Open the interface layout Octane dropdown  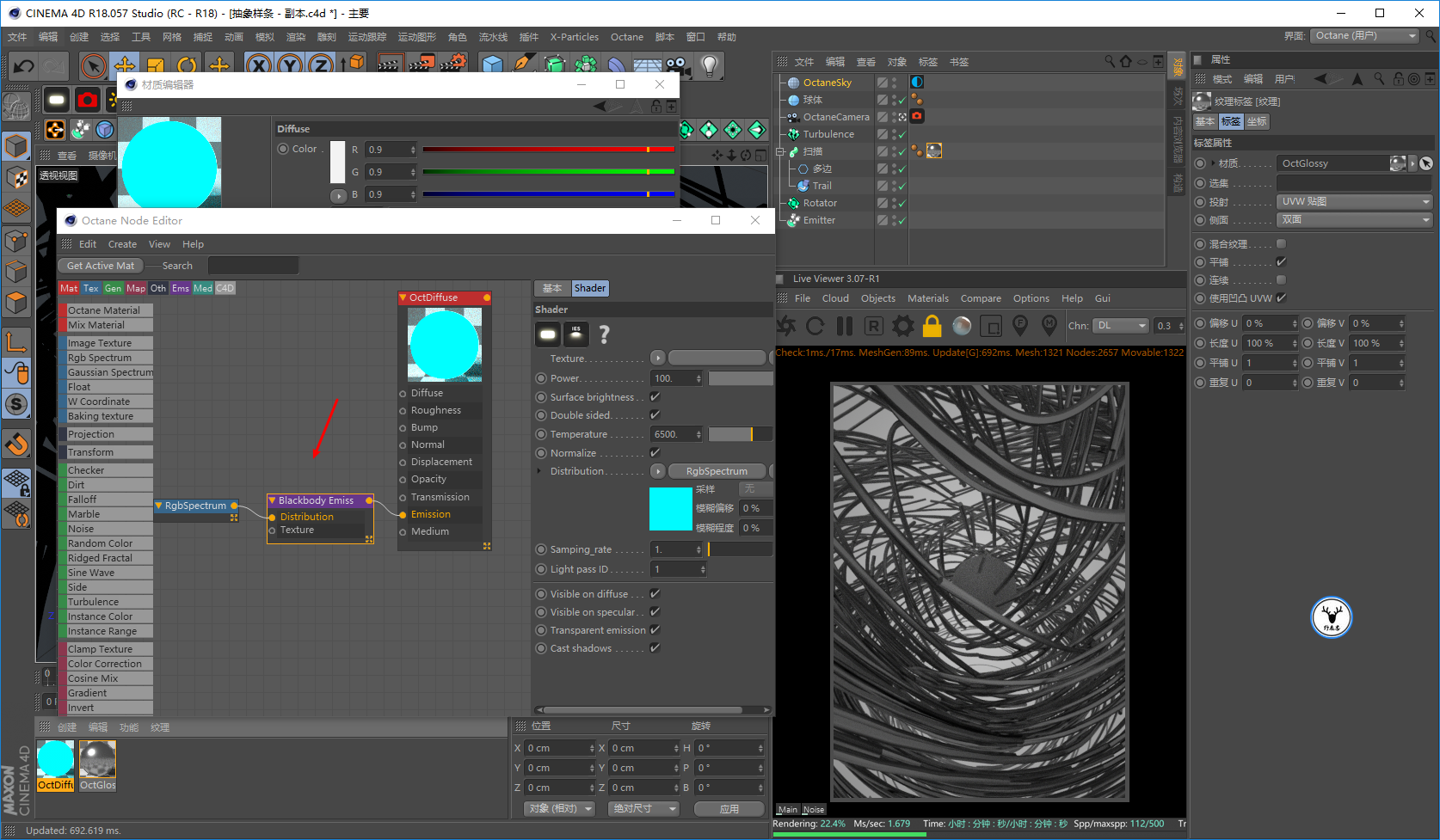click(1365, 36)
